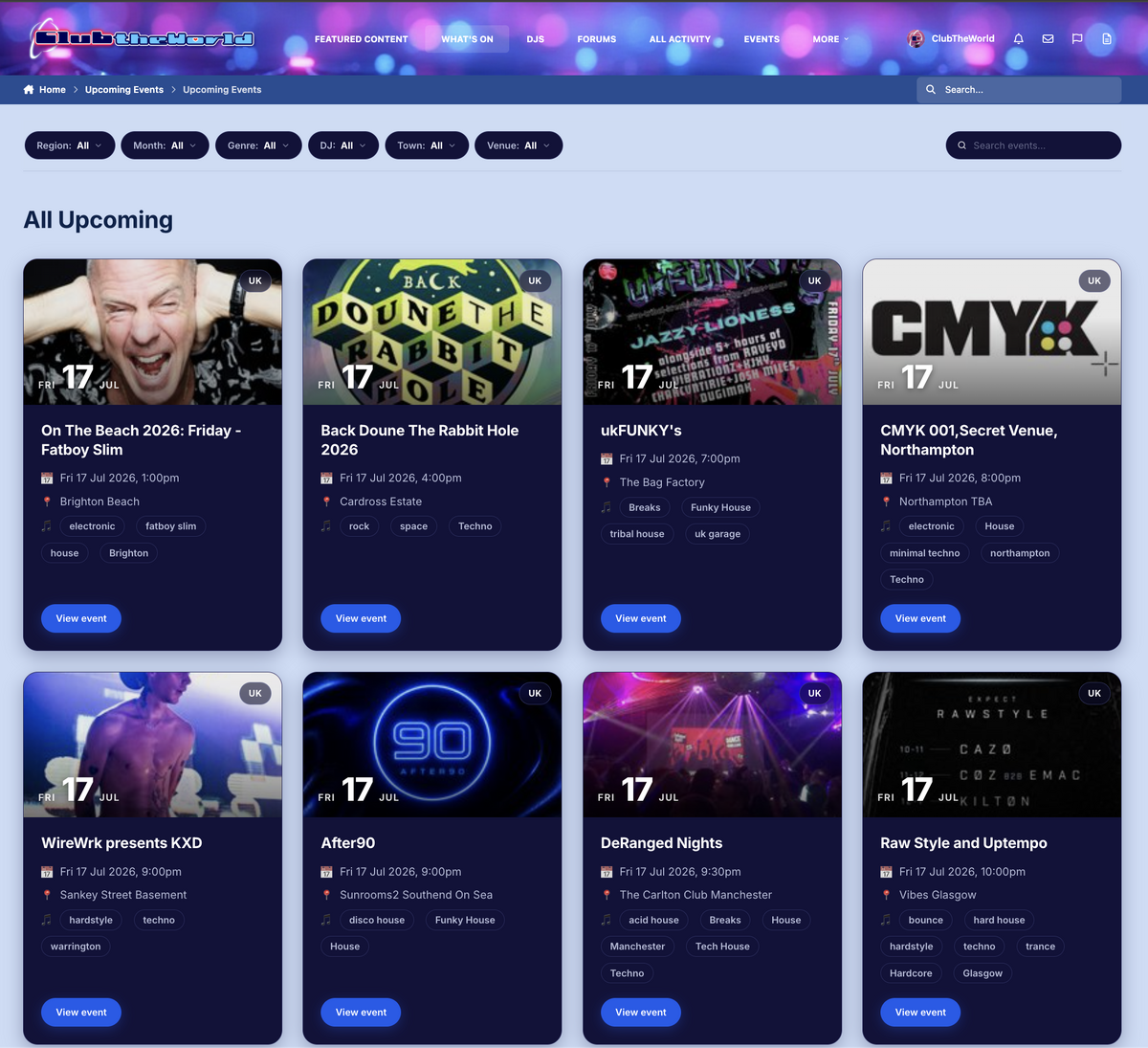The width and height of the screenshot is (1148, 1048).
Task: Open the DeRanged Nights title link
Action: pyautogui.click(x=661, y=843)
